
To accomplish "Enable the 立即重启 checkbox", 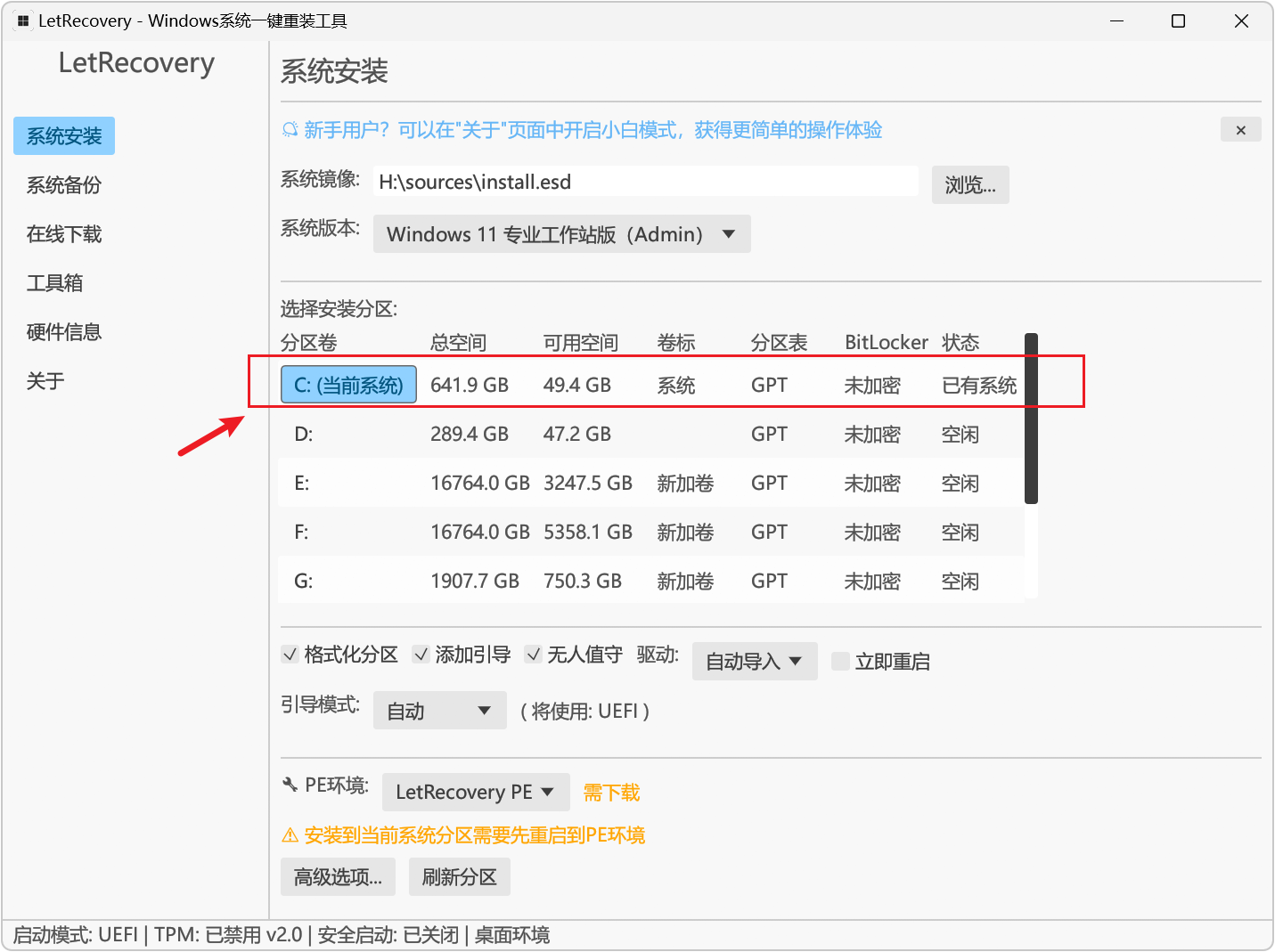I will click(x=840, y=661).
